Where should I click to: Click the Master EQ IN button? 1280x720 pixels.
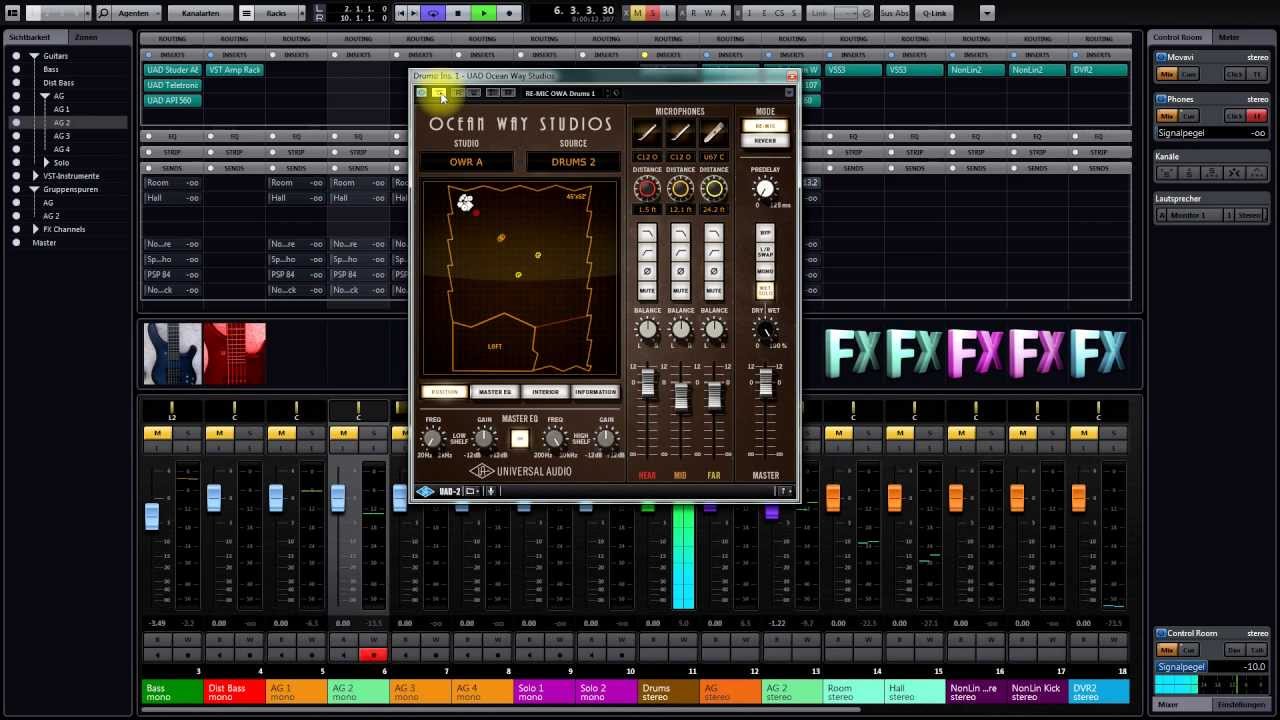click(519, 438)
